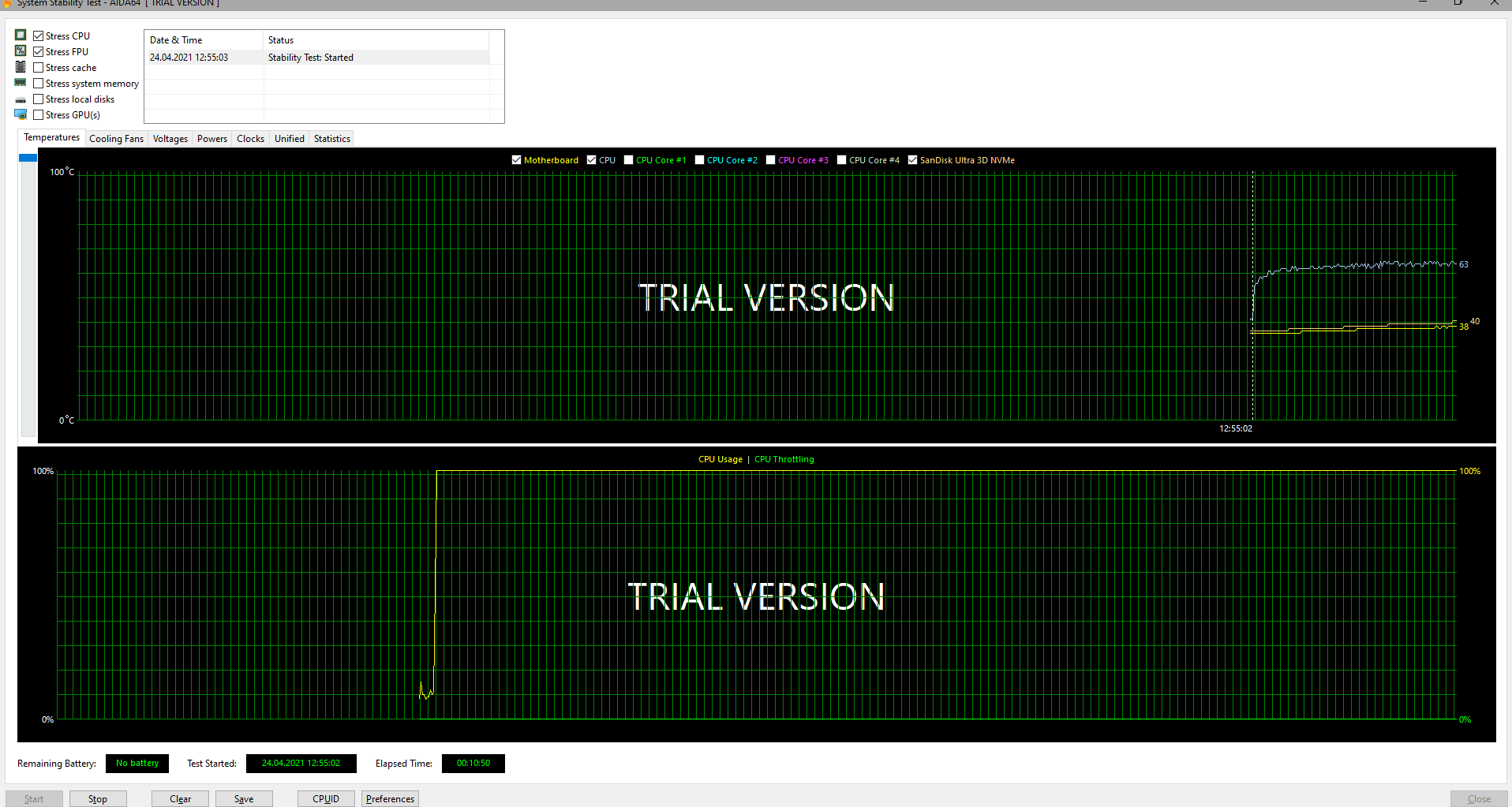Click the disk icon beside Stress local disks
The image size is (1512, 807).
pos(21,100)
